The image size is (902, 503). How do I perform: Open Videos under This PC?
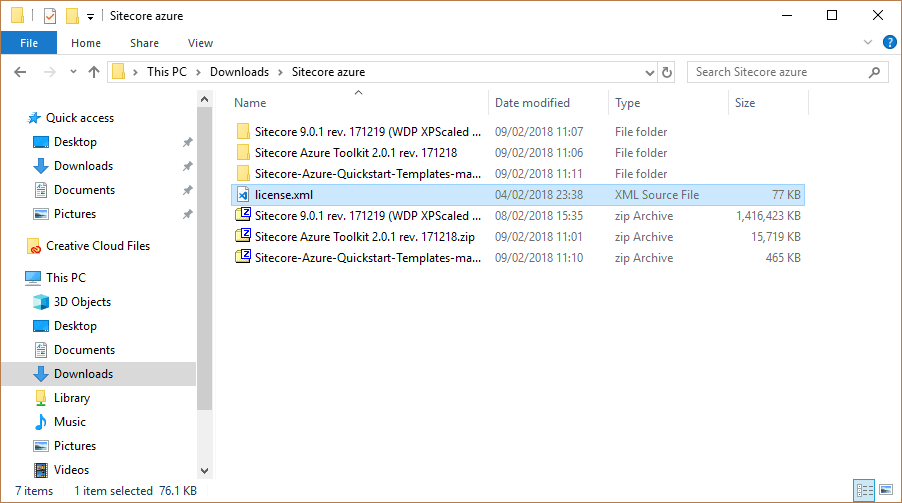click(71, 470)
